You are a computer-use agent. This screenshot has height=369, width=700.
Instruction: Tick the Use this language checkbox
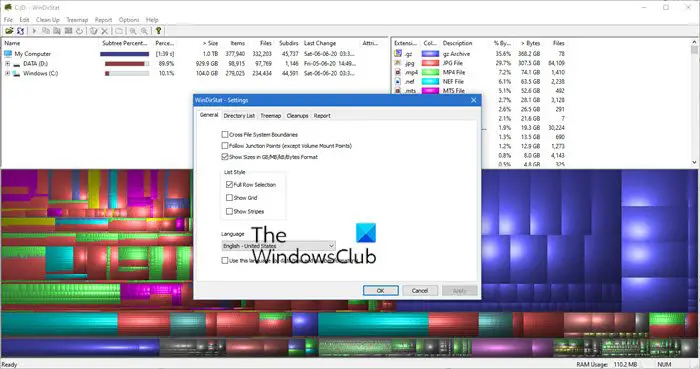point(225,260)
